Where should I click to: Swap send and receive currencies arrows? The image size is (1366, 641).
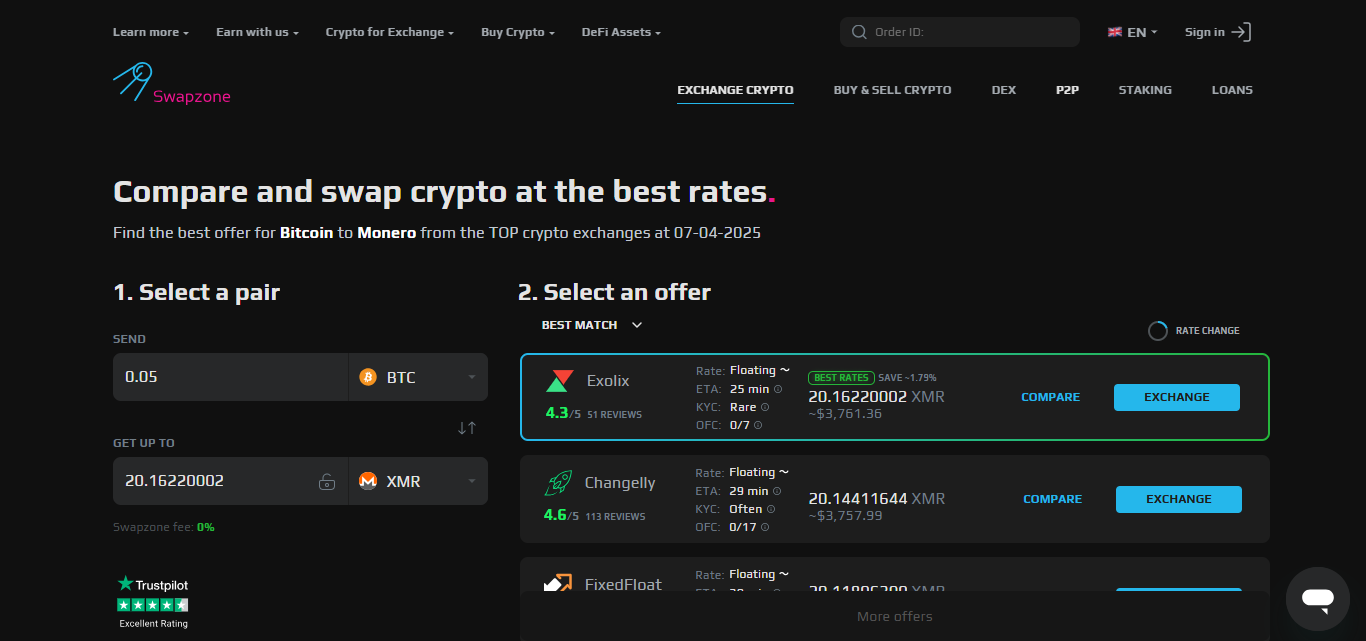[467, 428]
